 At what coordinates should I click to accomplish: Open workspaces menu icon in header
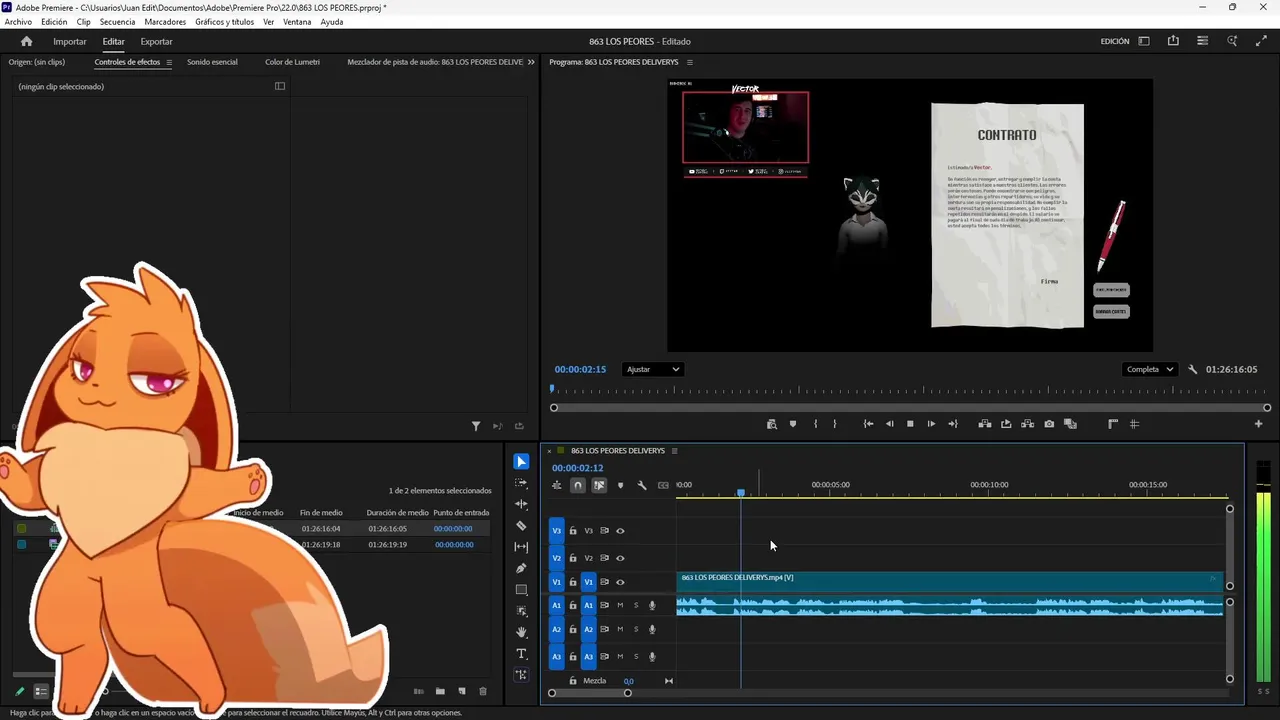(1143, 41)
